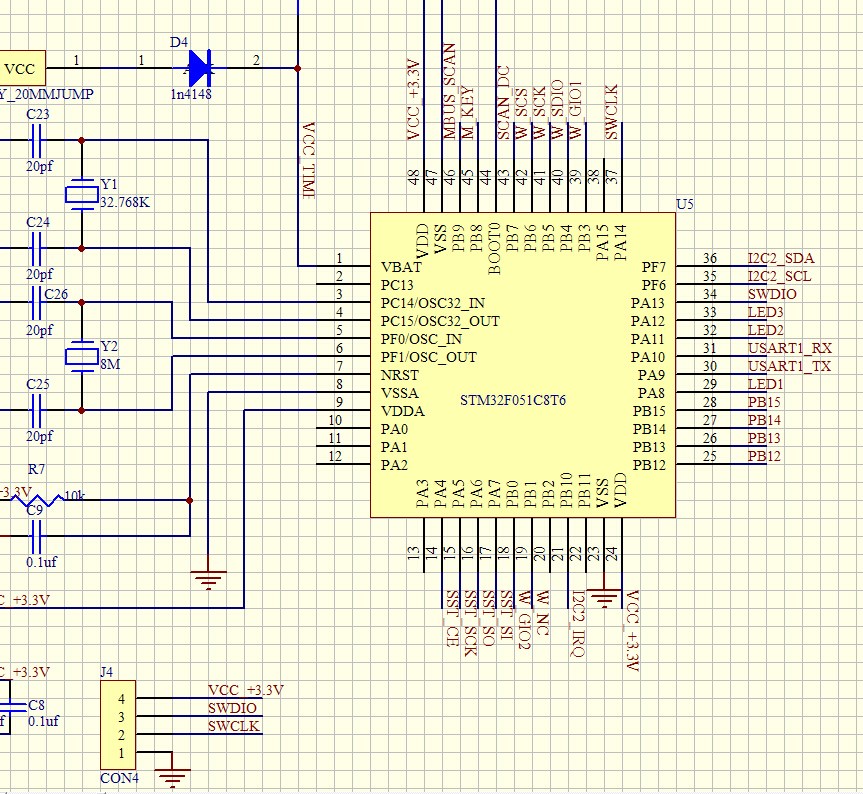Select the W_GIO2 net label

click(x=525, y=620)
